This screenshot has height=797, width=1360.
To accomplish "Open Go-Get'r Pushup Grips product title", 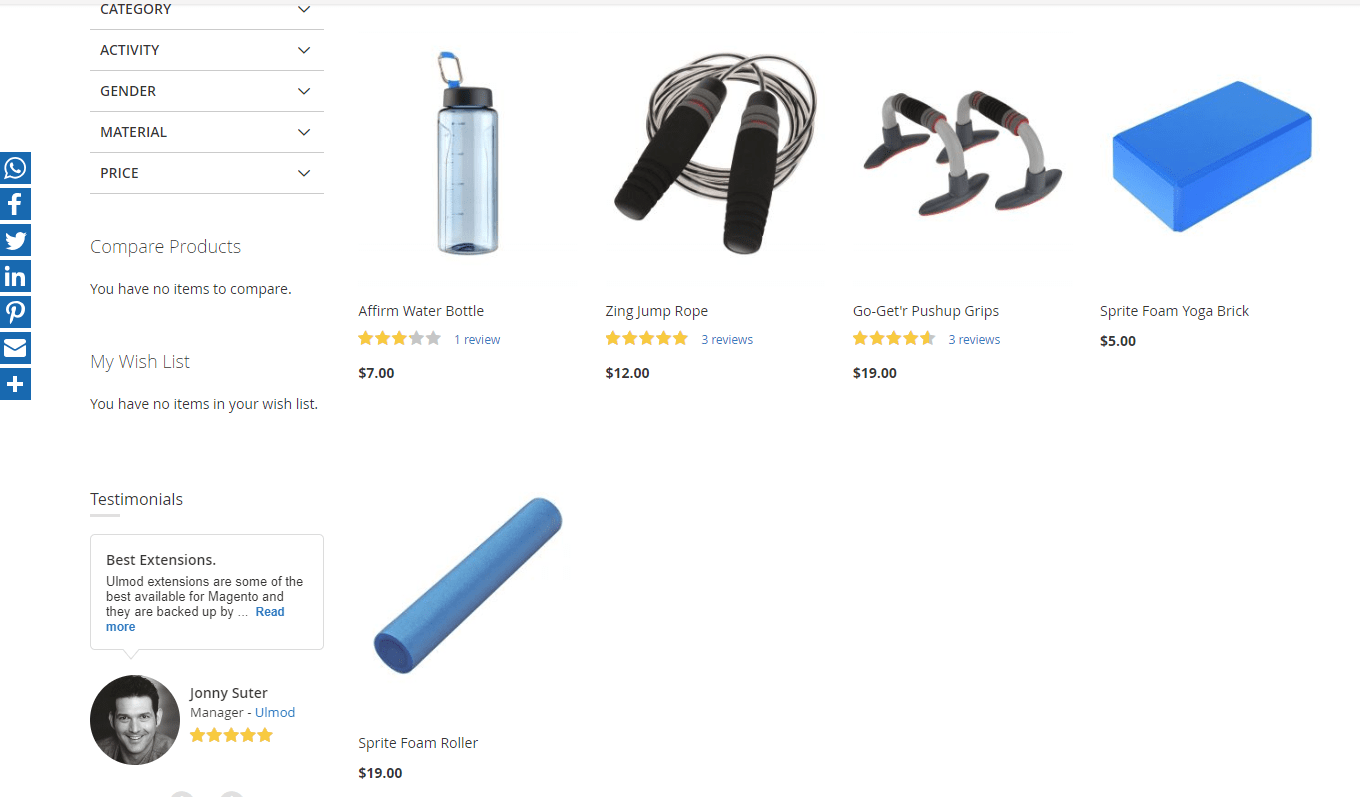I will click(926, 311).
